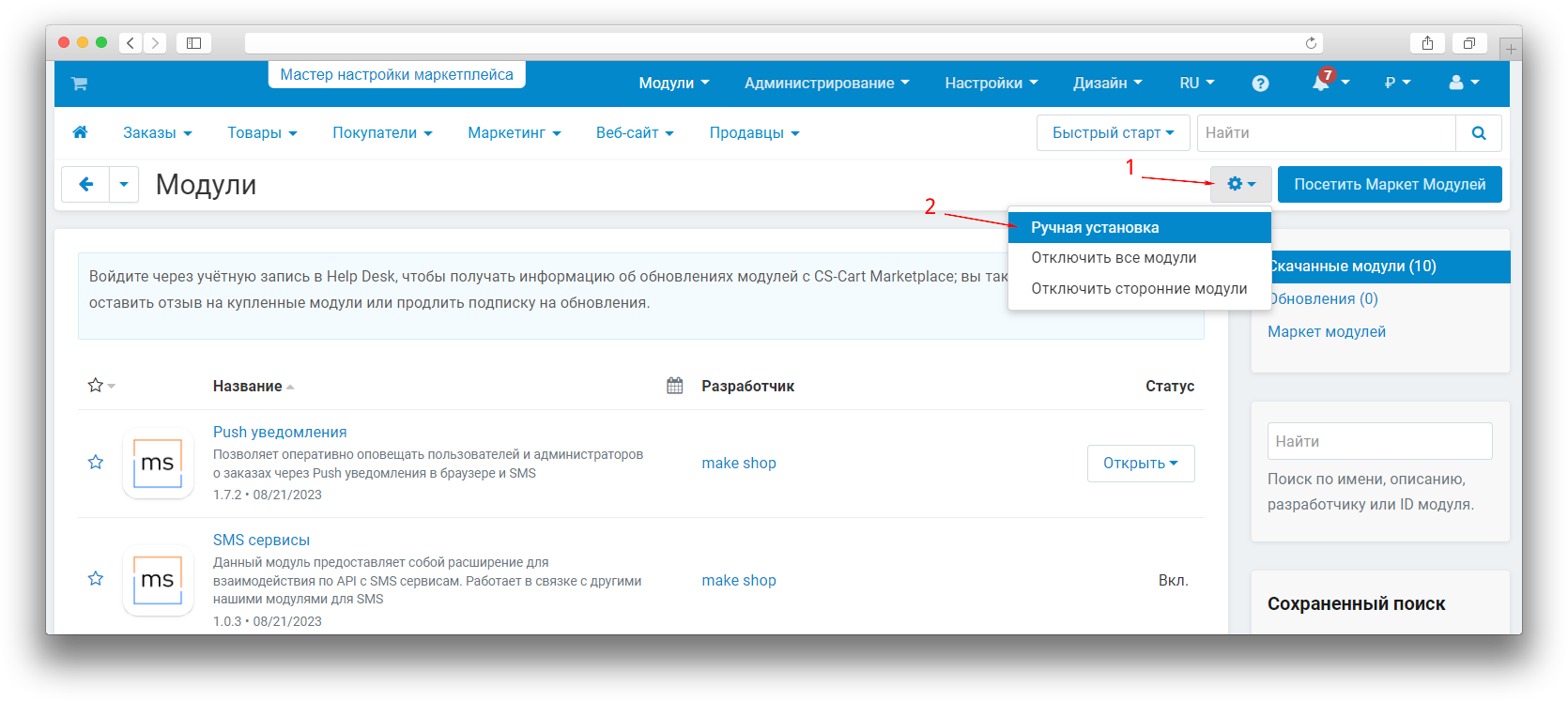This screenshot has height=701, width=1568.
Task: Click the shopping cart icon in top bar
Action: (x=79, y=84)
